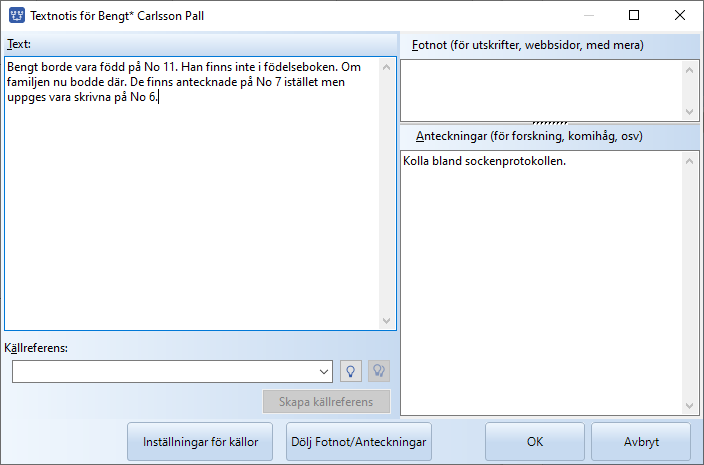Click the greyed double-lightbulb icon

point(379,371)
